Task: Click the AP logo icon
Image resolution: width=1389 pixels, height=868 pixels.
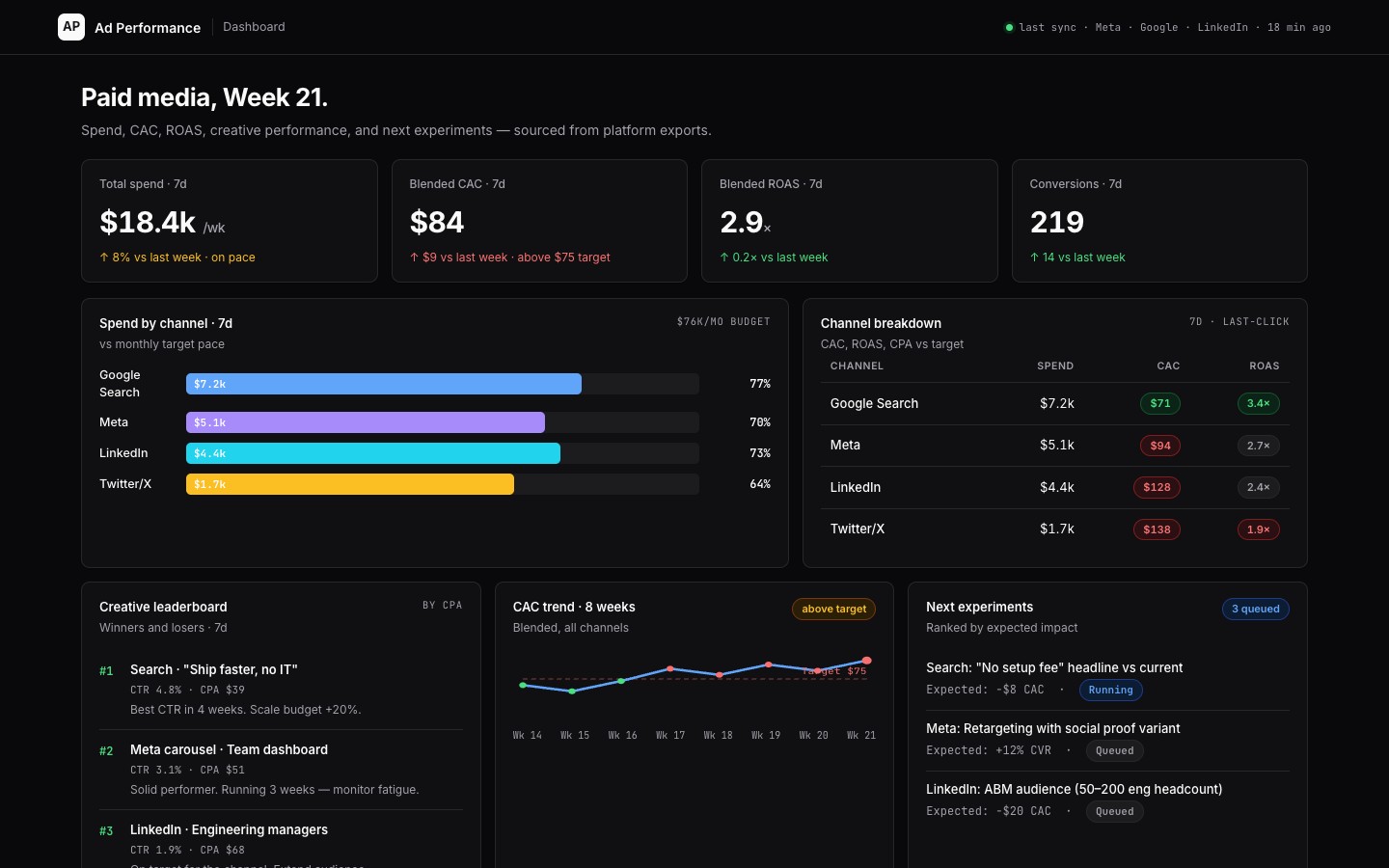Action: [x=71, y=27]
